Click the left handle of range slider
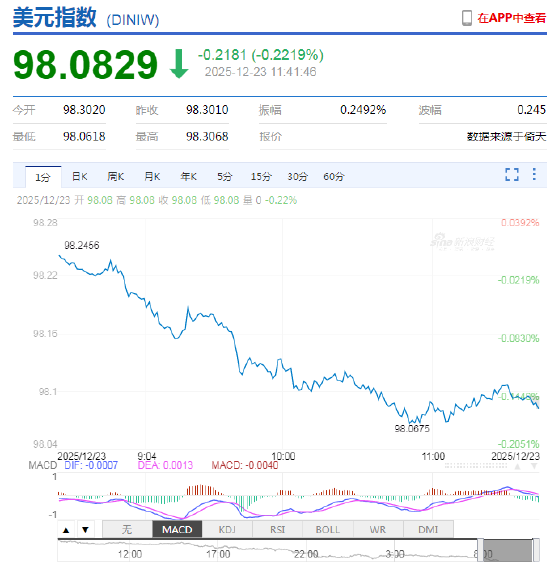Screen dimensions: 550x568 pos(480,551)
